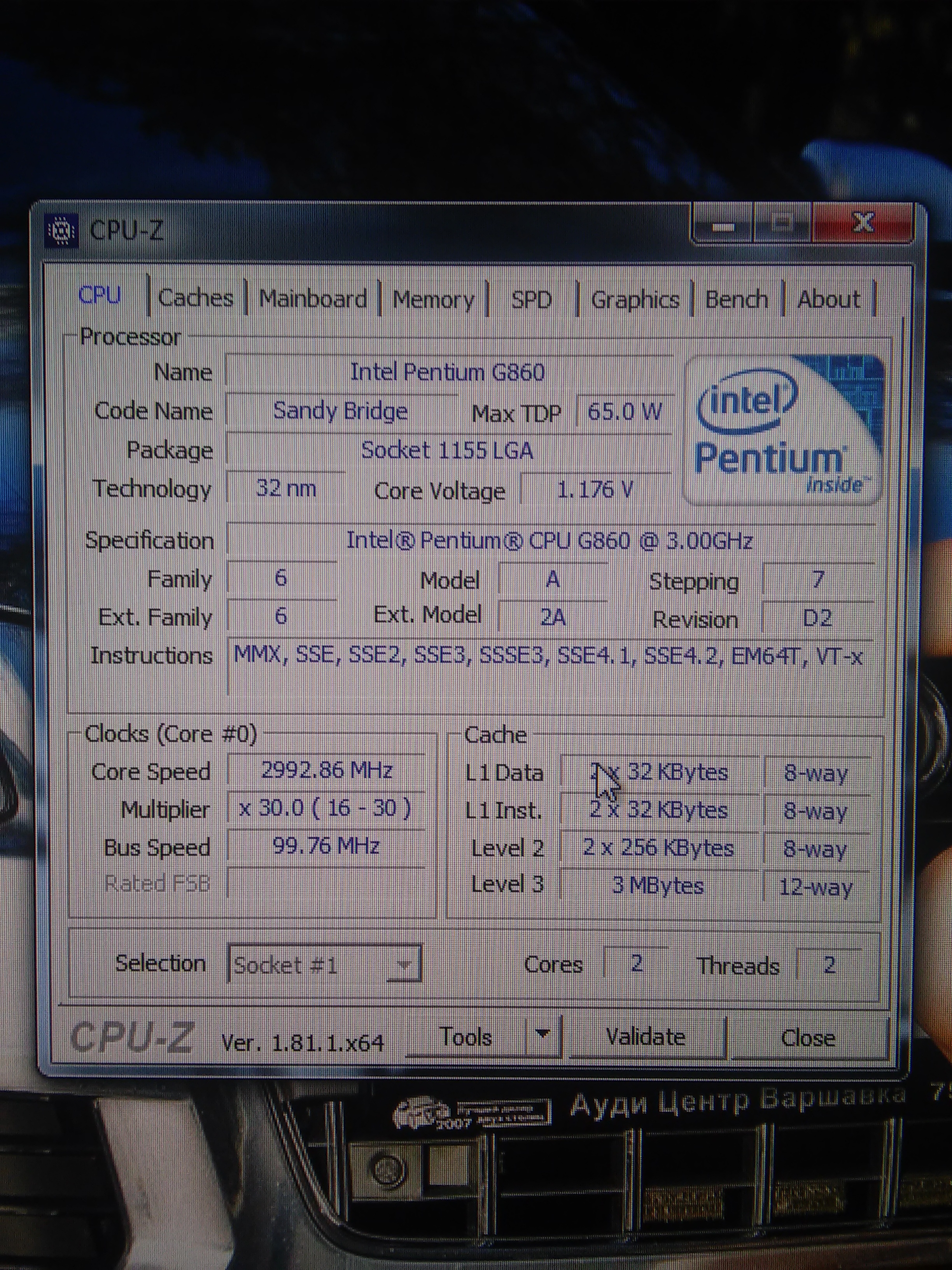952x1270 pixels.
Task: Click the L1 Inst. value 2 x 32 KBytes
Action: coord(659,810)
